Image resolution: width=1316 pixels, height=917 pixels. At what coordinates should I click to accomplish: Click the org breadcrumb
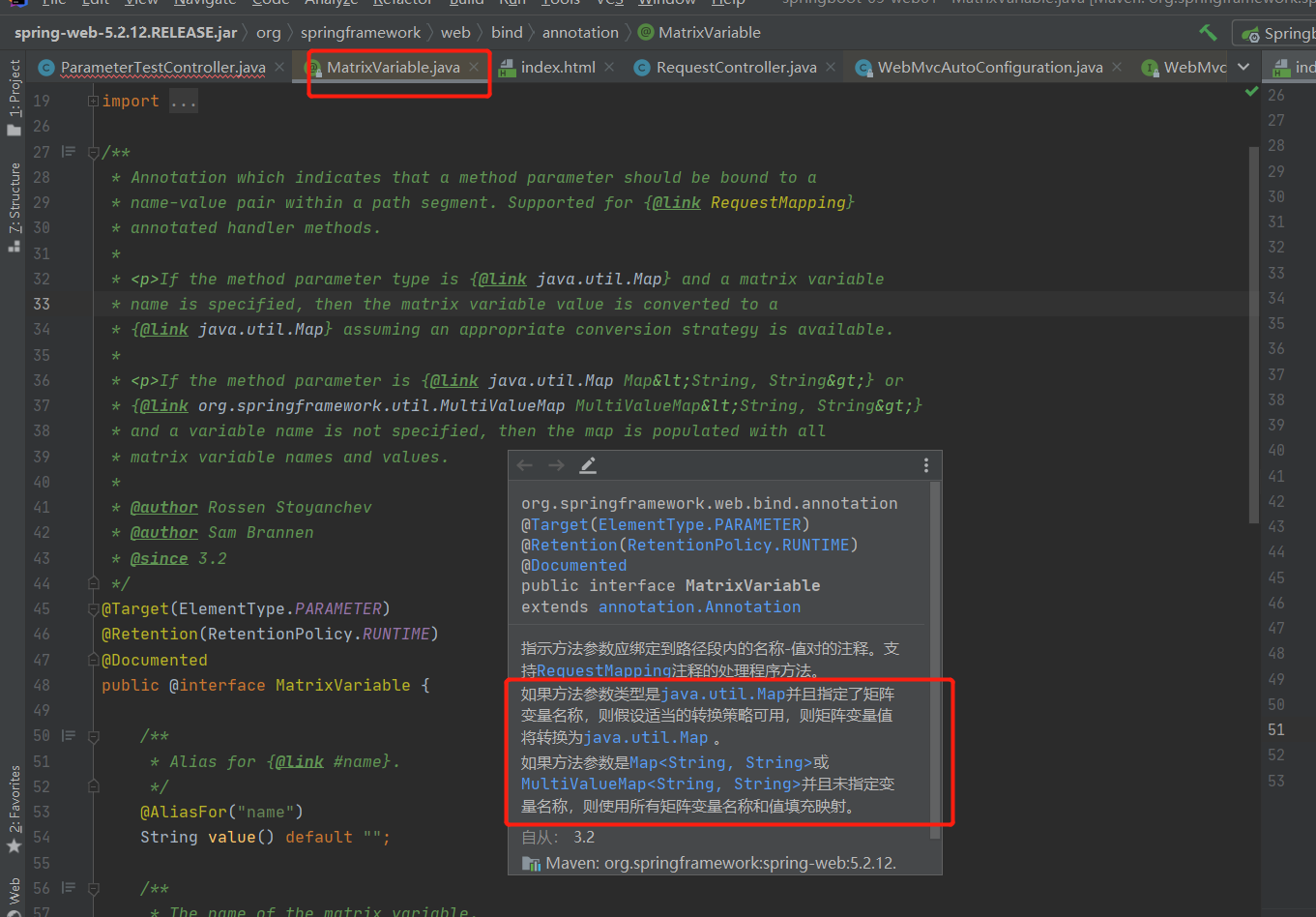click(269, 32)
